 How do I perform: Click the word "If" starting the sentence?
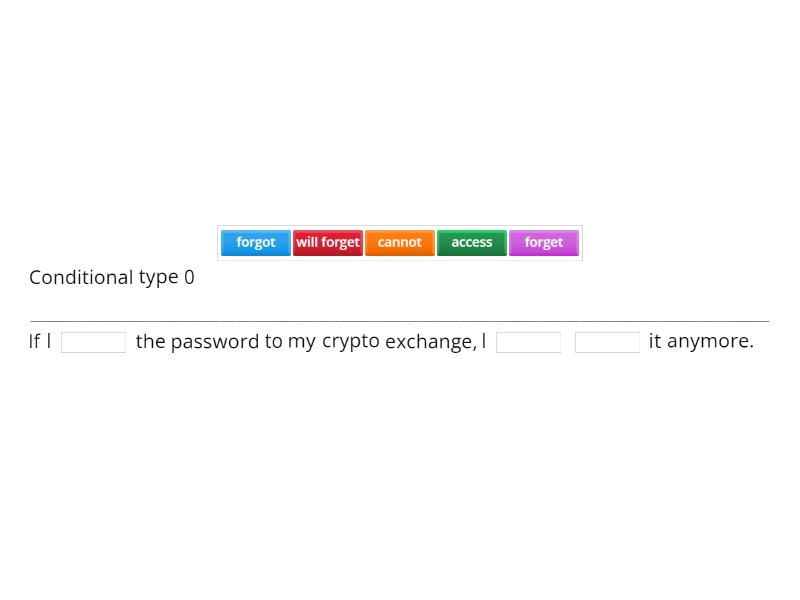34,341
